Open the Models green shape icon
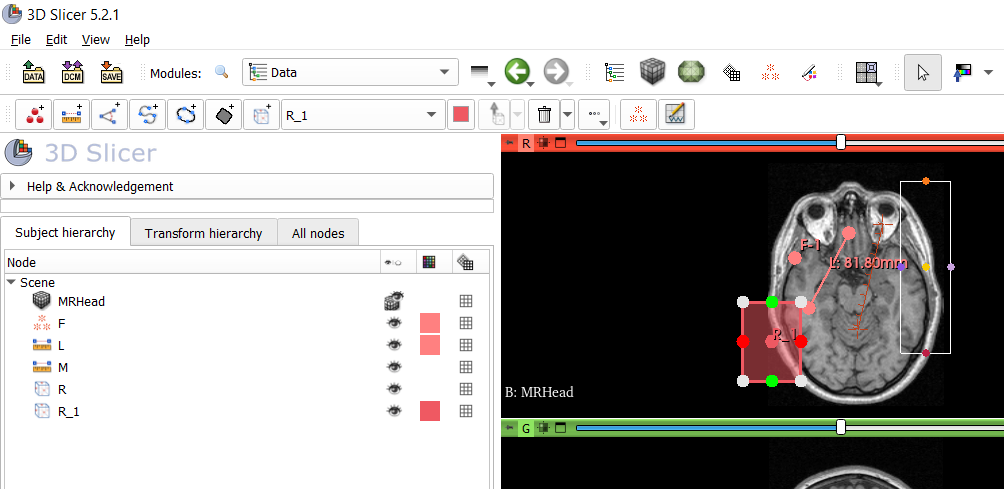The height and width of the screenshot is (489, 1004). (x=691, y=72)
